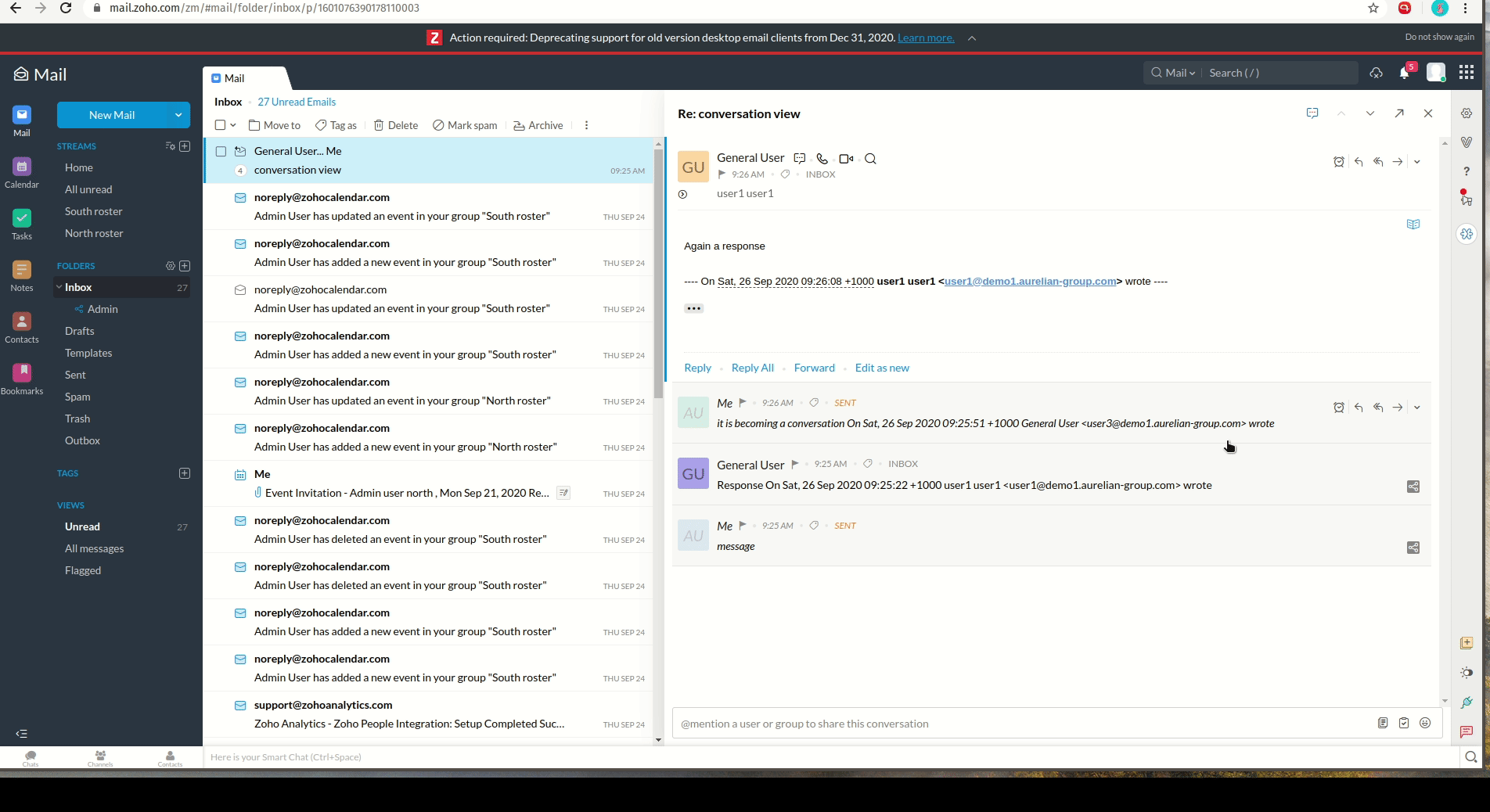This screenshot has width=1490, height=812.
Task: Search emails from General User magnifier icon
Action: coord(870,159)
